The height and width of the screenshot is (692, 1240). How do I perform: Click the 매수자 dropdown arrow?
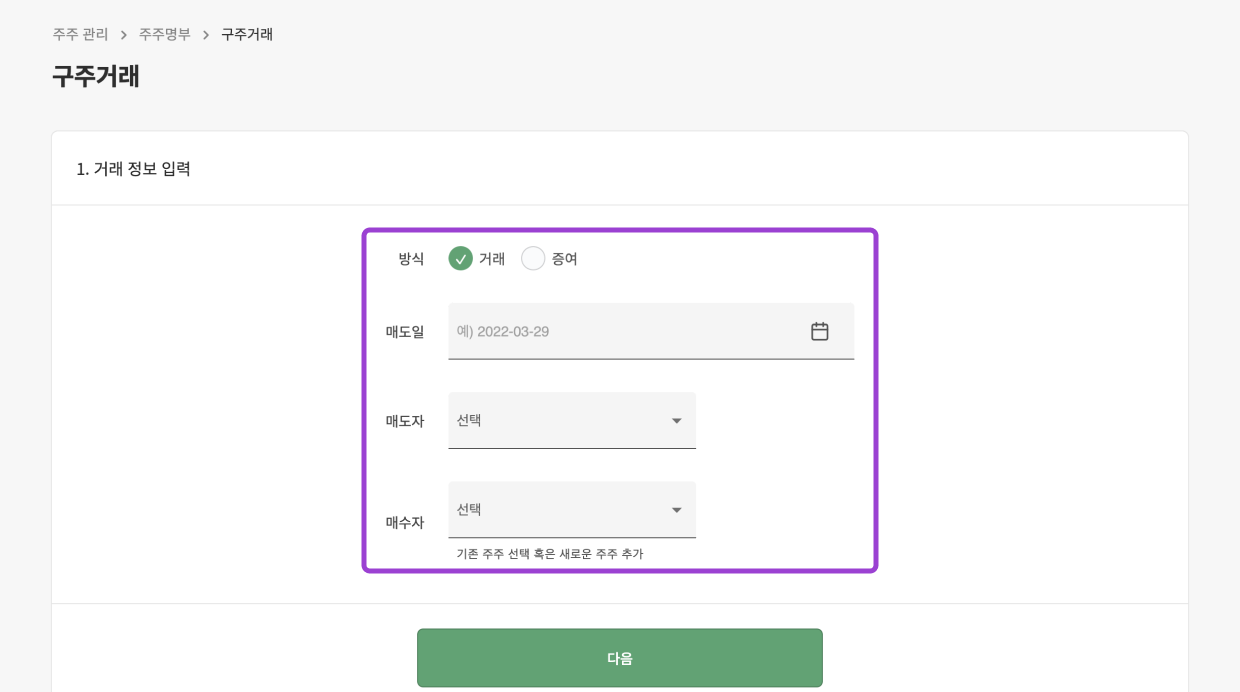(x=676, y=510)
